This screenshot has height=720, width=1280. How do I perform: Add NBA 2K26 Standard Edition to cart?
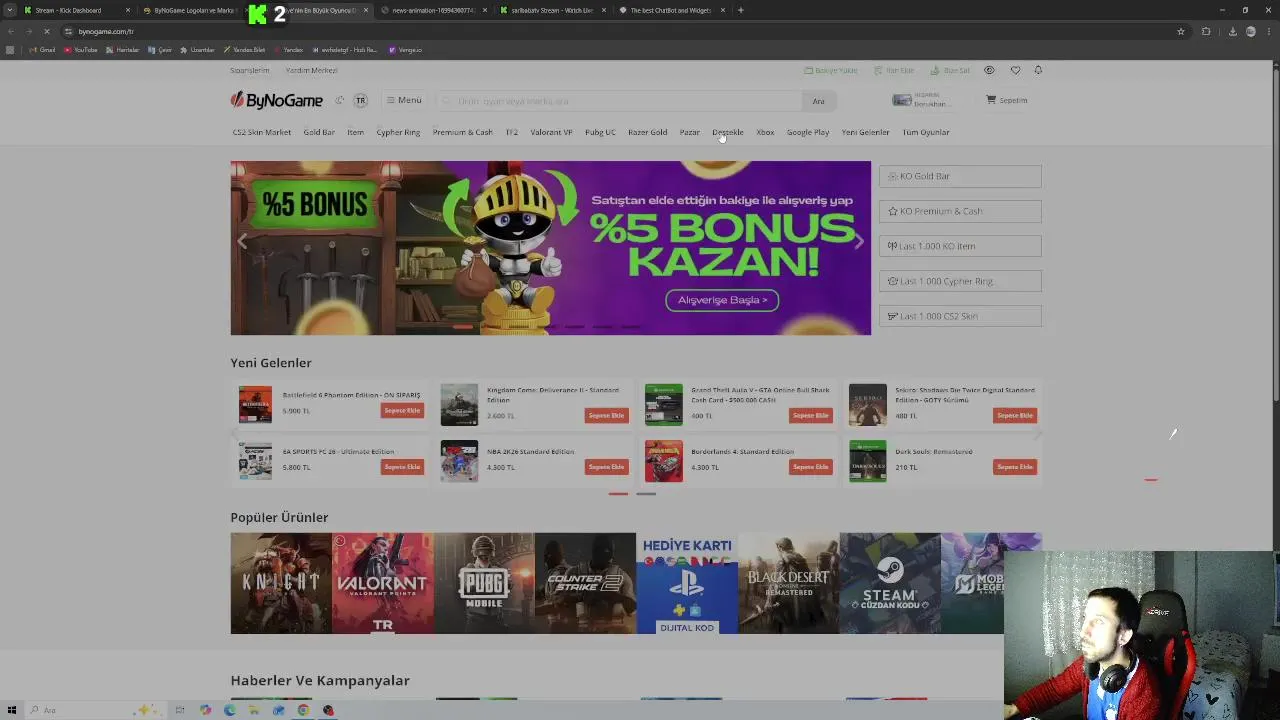606,467
